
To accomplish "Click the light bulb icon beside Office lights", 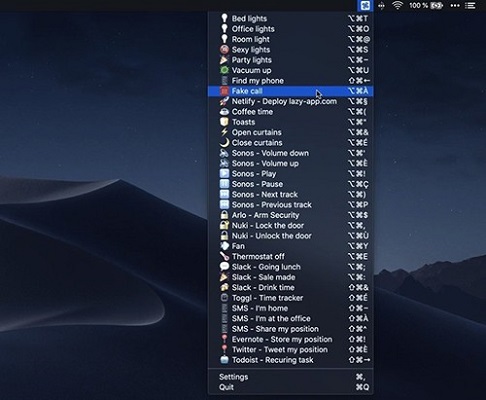I will click(224, 29).
